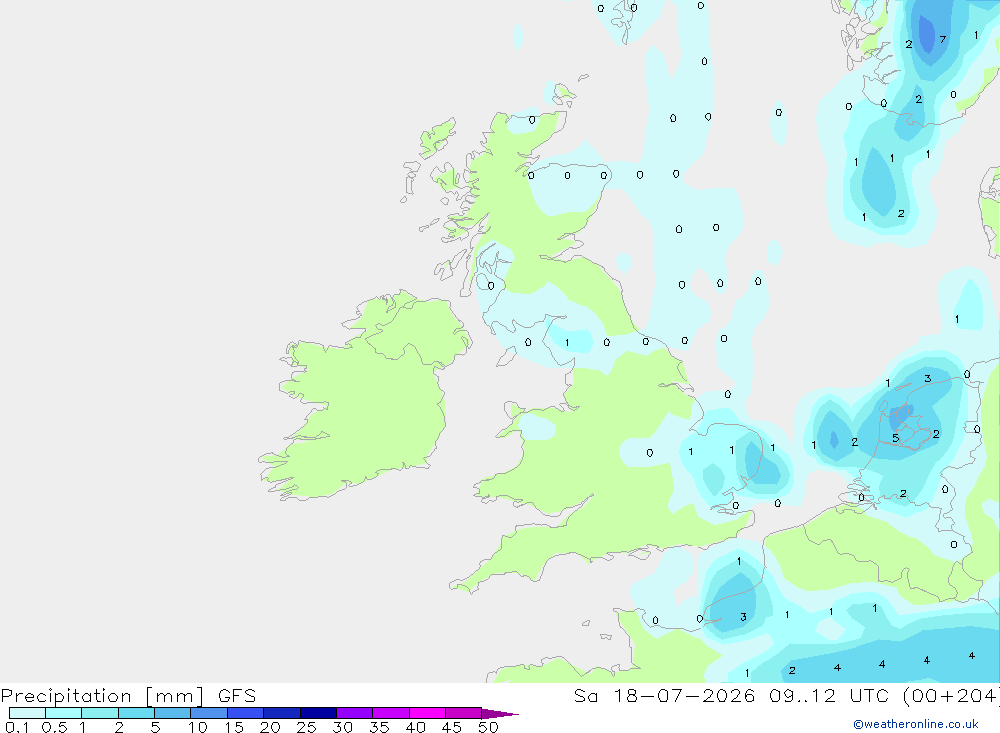The width and height of the screenshot is (1000, 733).
Task: Click the lightest 0.1–0.5 mm legend swatch
Action: coord(27,713)
